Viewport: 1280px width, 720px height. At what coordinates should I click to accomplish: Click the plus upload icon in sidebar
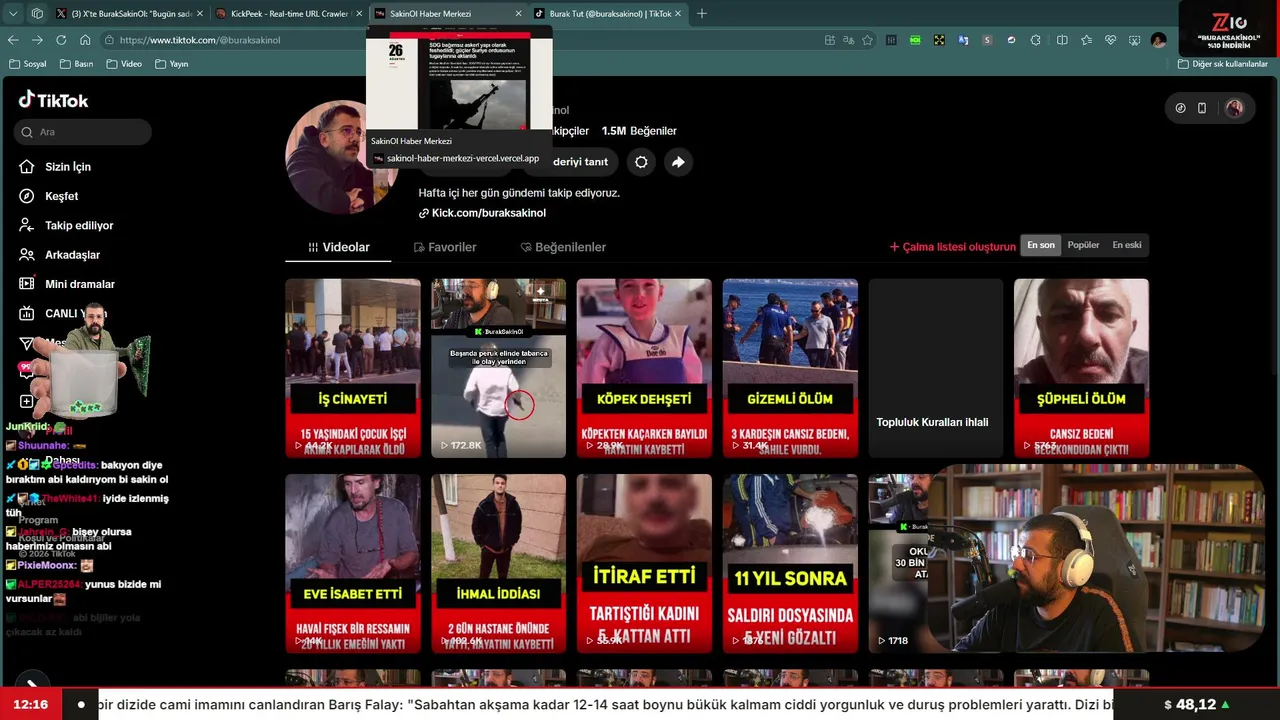click(x=27, y=401)
